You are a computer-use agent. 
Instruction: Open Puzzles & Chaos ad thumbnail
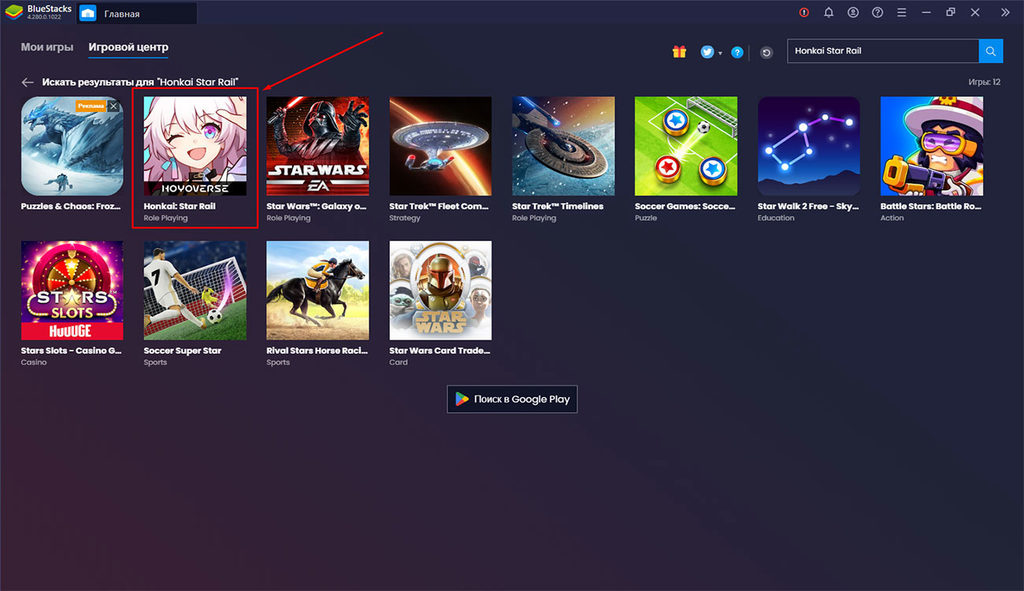click(72, 146)
